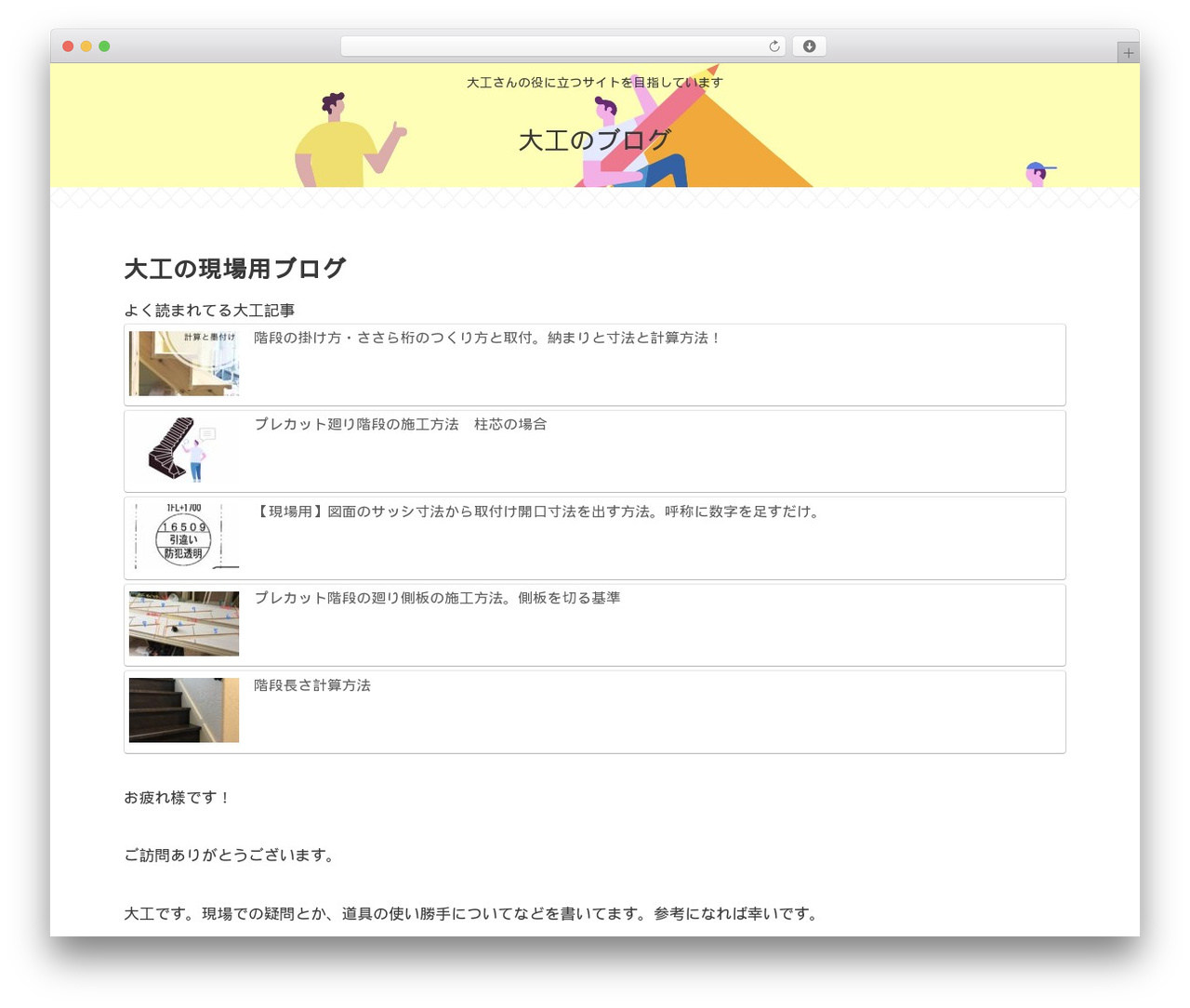Minimize the window with the yellow button
The image size is (1190, 1008).
pyautogui.click(x=86, y=46)
